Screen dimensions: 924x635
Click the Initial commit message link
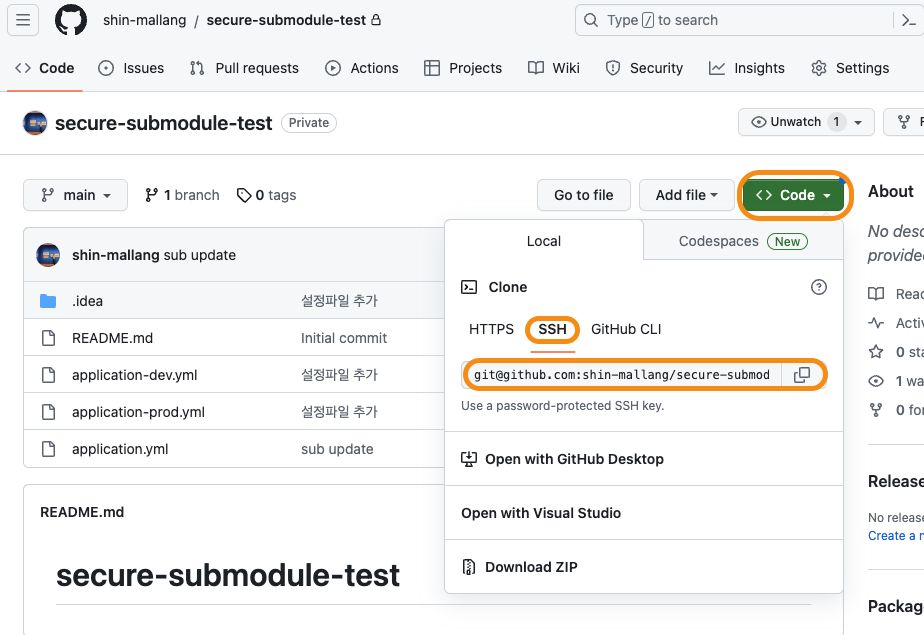[x=344, y=338]
